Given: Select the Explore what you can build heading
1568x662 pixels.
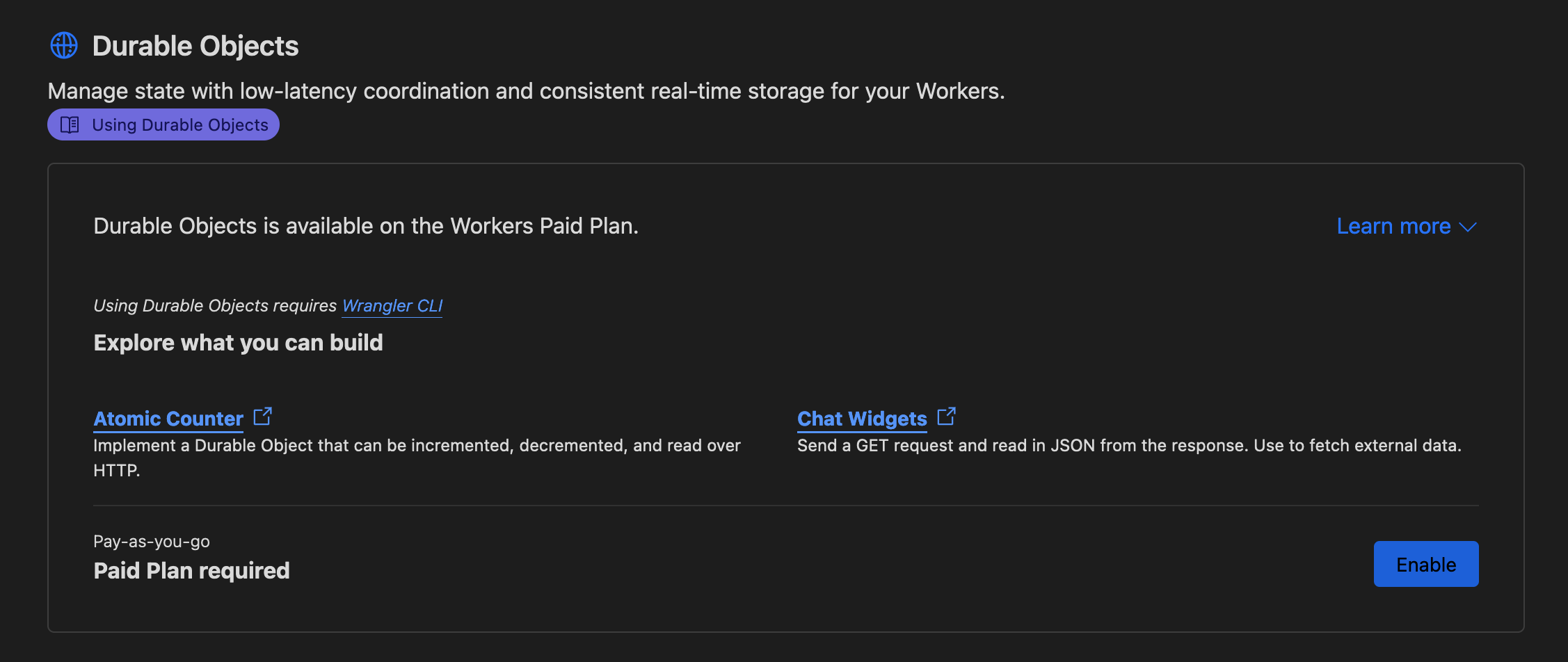Looking at the screenshot, I should [x=238, y=342].
